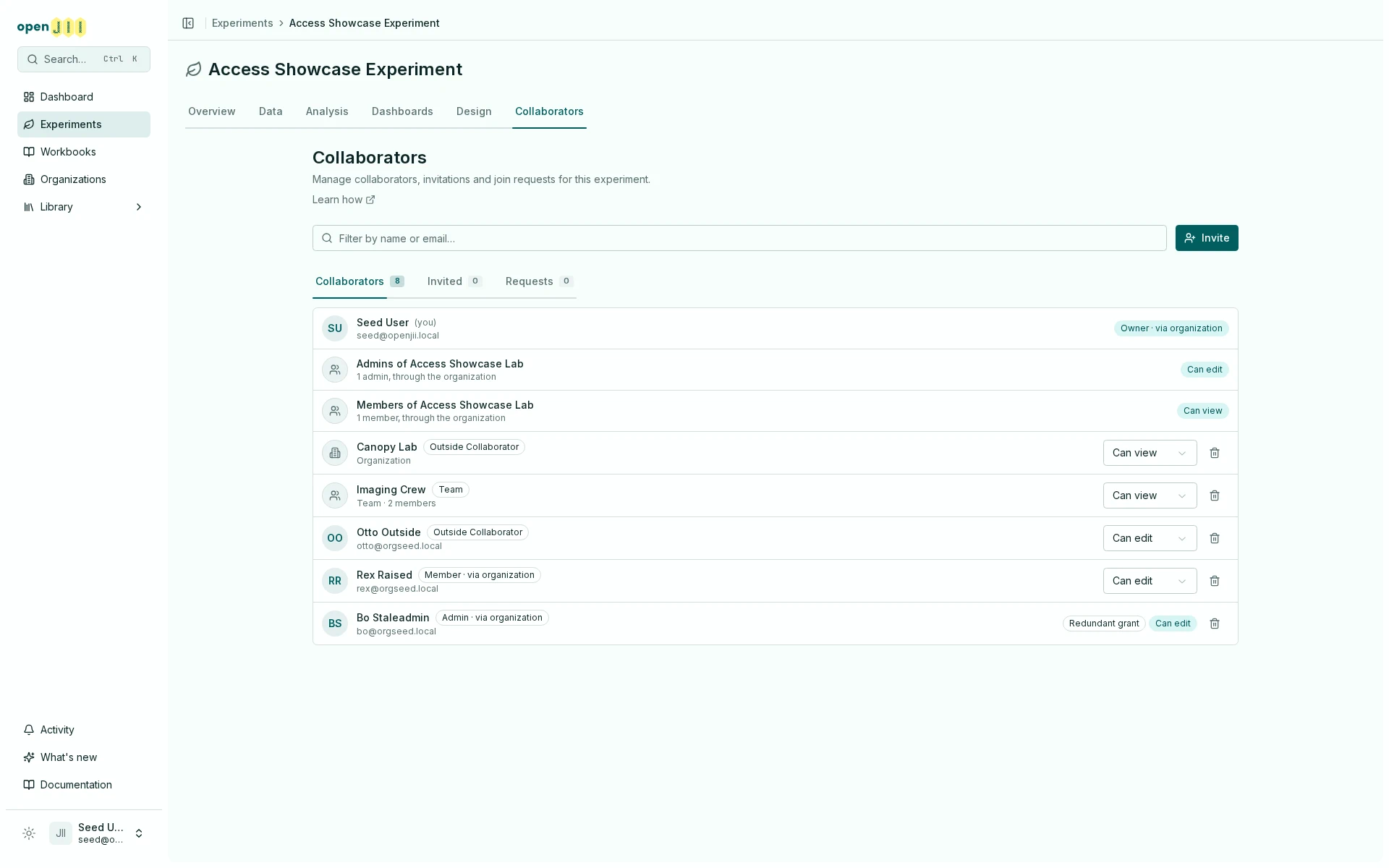Image resolution: width=1389 pixels, height=868 pixels.
Task: Collapse the sidebar with the panel icon
Action: (x=188, y=23)
